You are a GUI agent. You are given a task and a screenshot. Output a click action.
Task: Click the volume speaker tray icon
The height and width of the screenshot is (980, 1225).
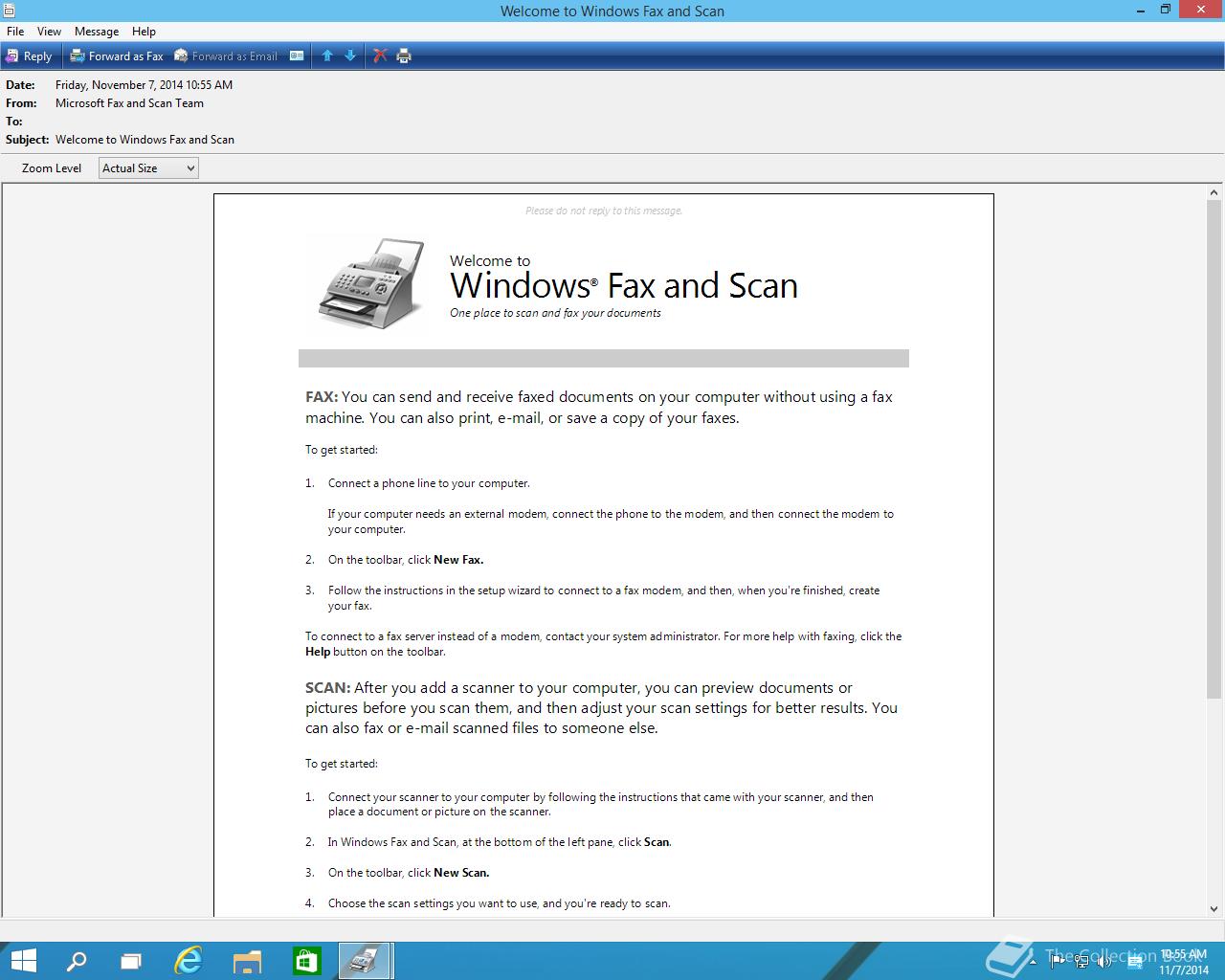tap(1105, 961)
